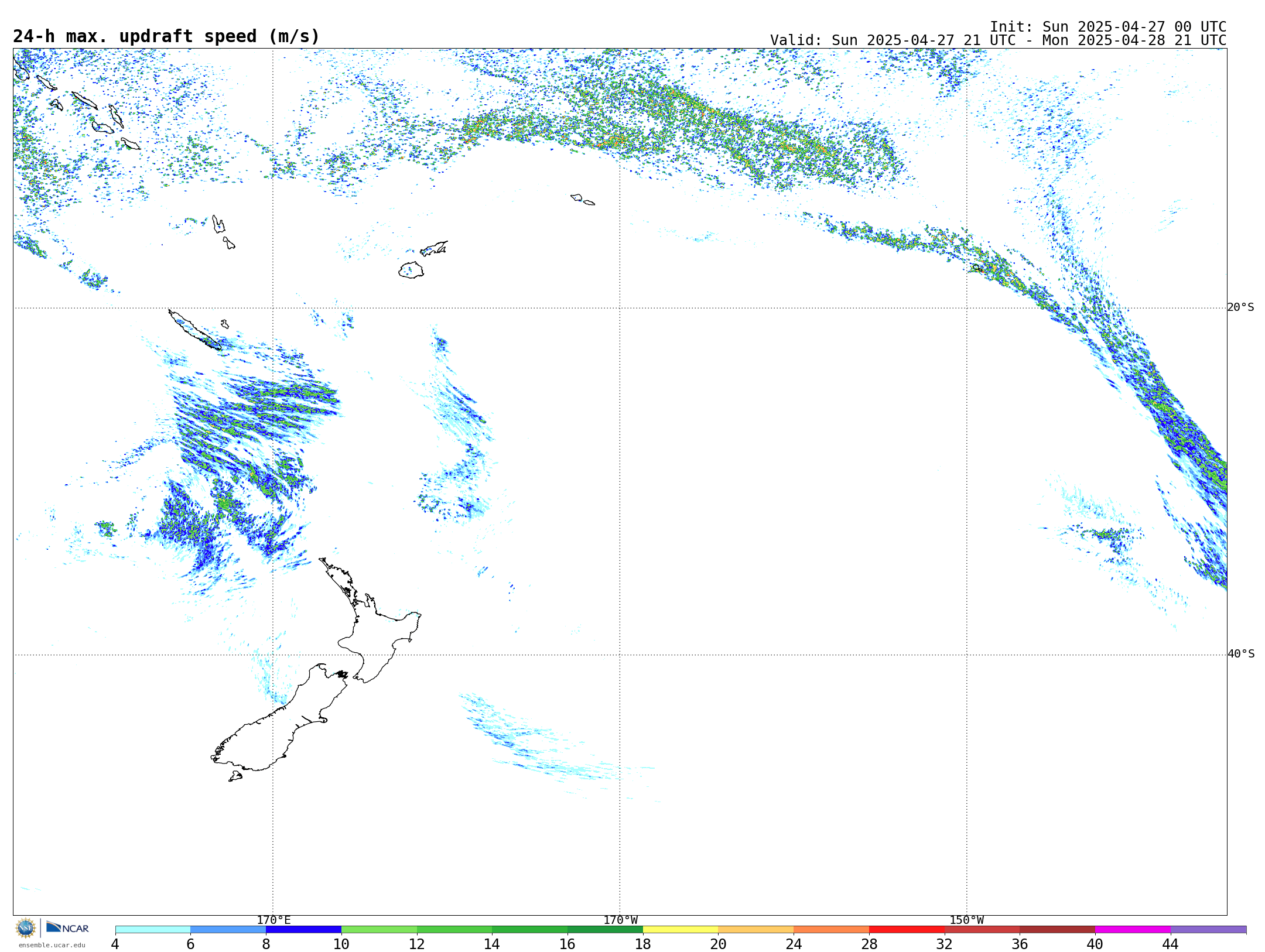
Task: Select the light green 10–12 m/s swatch
Action: pyautogui.click(x=379, y=930)
